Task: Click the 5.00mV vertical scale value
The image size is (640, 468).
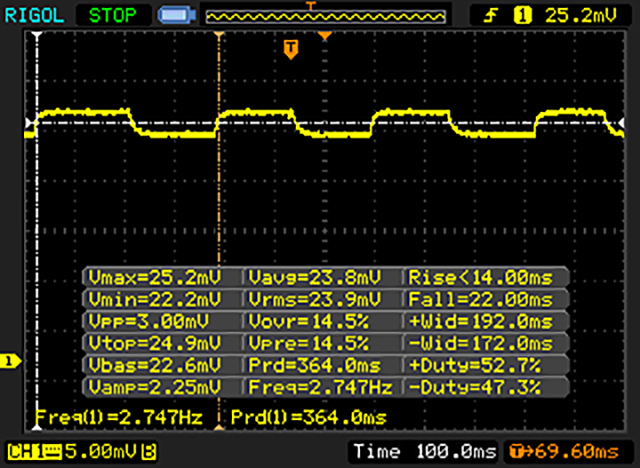Action: tap(100, 451)
